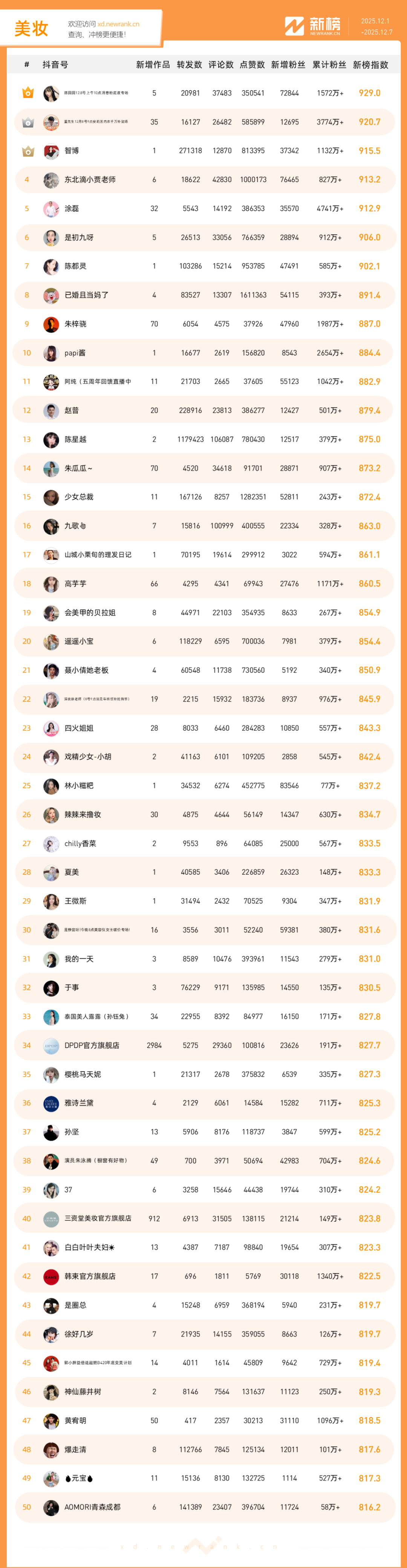Click the bronze crown third-place icon
407x1568 pixels.
pyautogui.click(x=28, y=151)
